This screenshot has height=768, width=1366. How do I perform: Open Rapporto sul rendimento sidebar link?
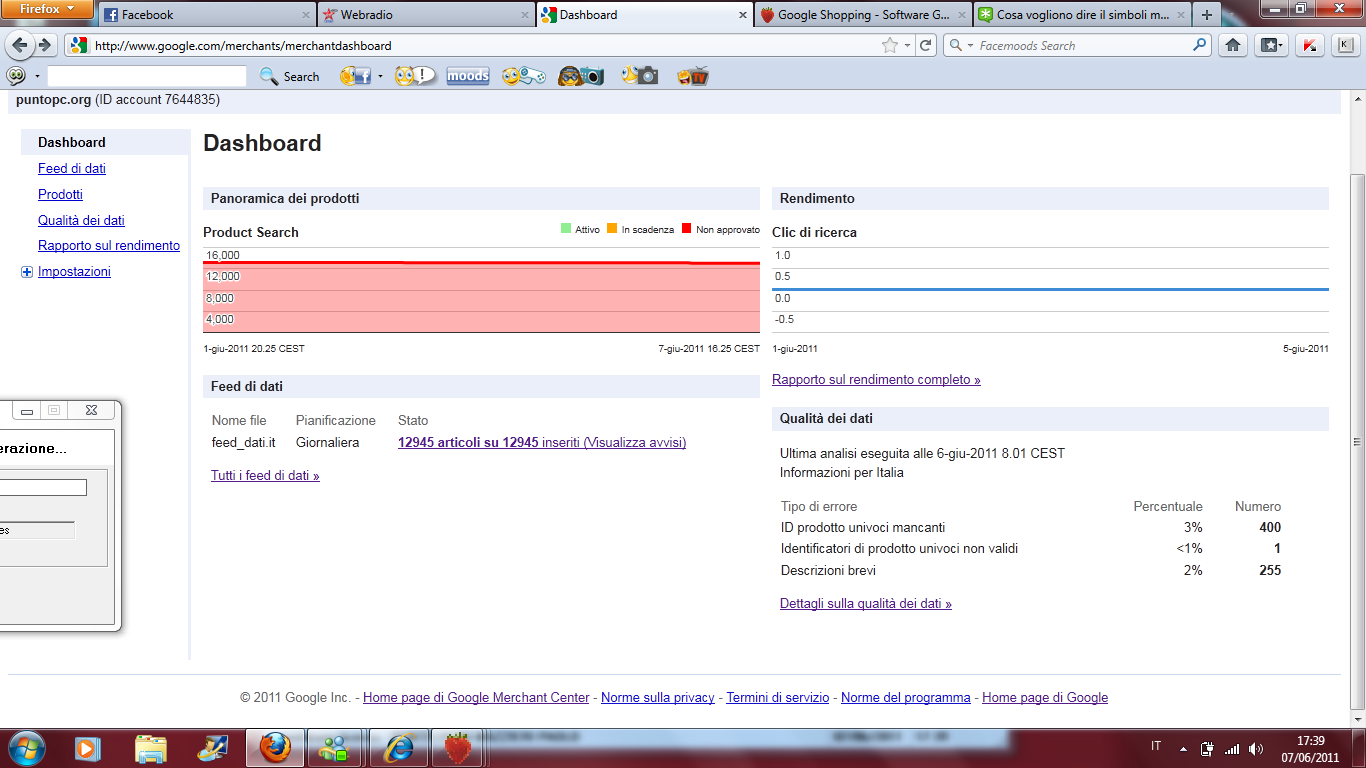(109, 246)
